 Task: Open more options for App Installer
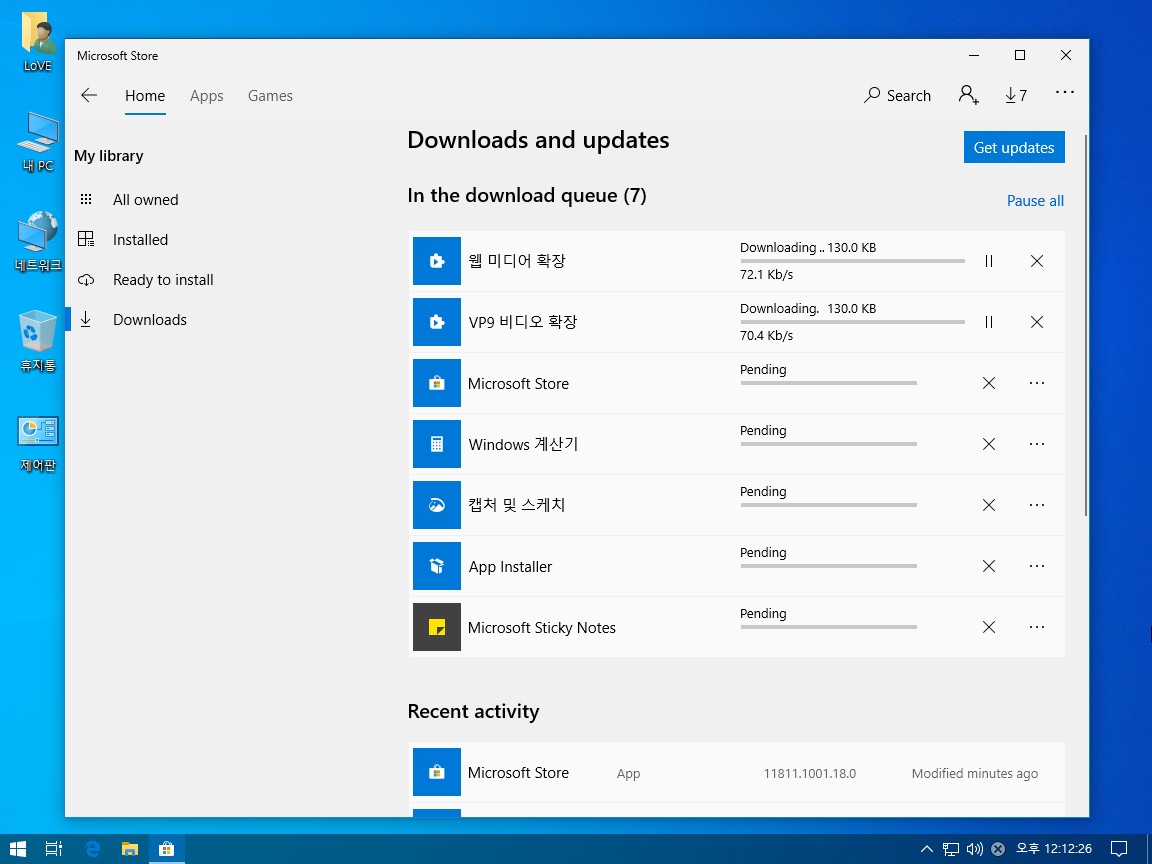(x=1037, y=566)
